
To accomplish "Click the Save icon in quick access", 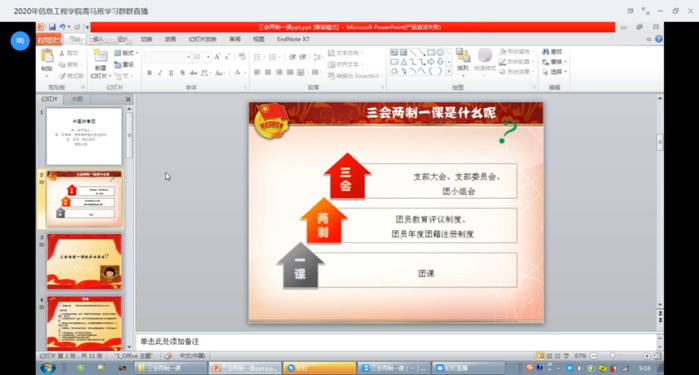I will pyautogui.click(x=52, y=27).
